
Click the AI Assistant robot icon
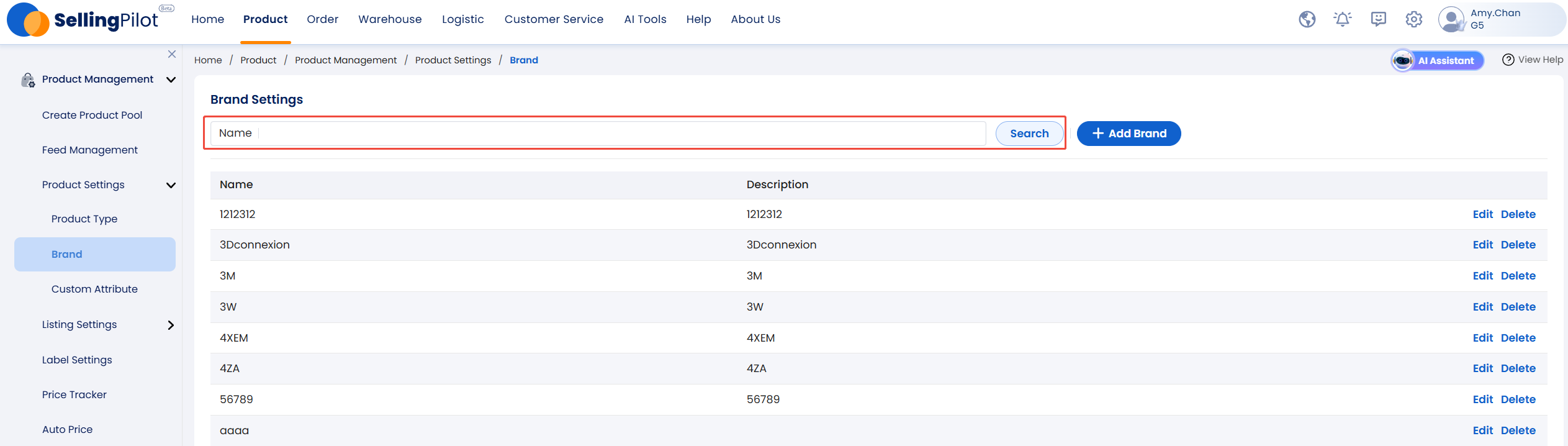(1403, 60)
